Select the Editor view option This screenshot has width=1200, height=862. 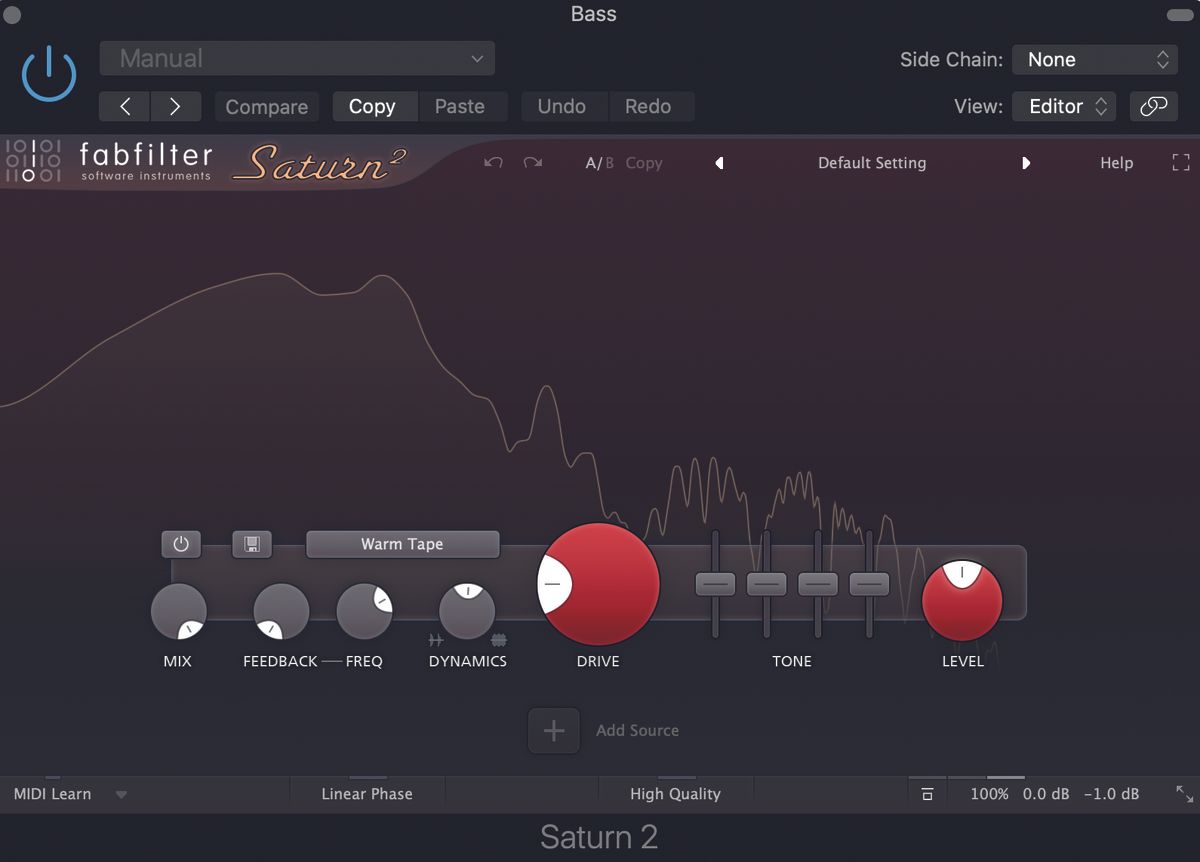[x=1063, y=106]
